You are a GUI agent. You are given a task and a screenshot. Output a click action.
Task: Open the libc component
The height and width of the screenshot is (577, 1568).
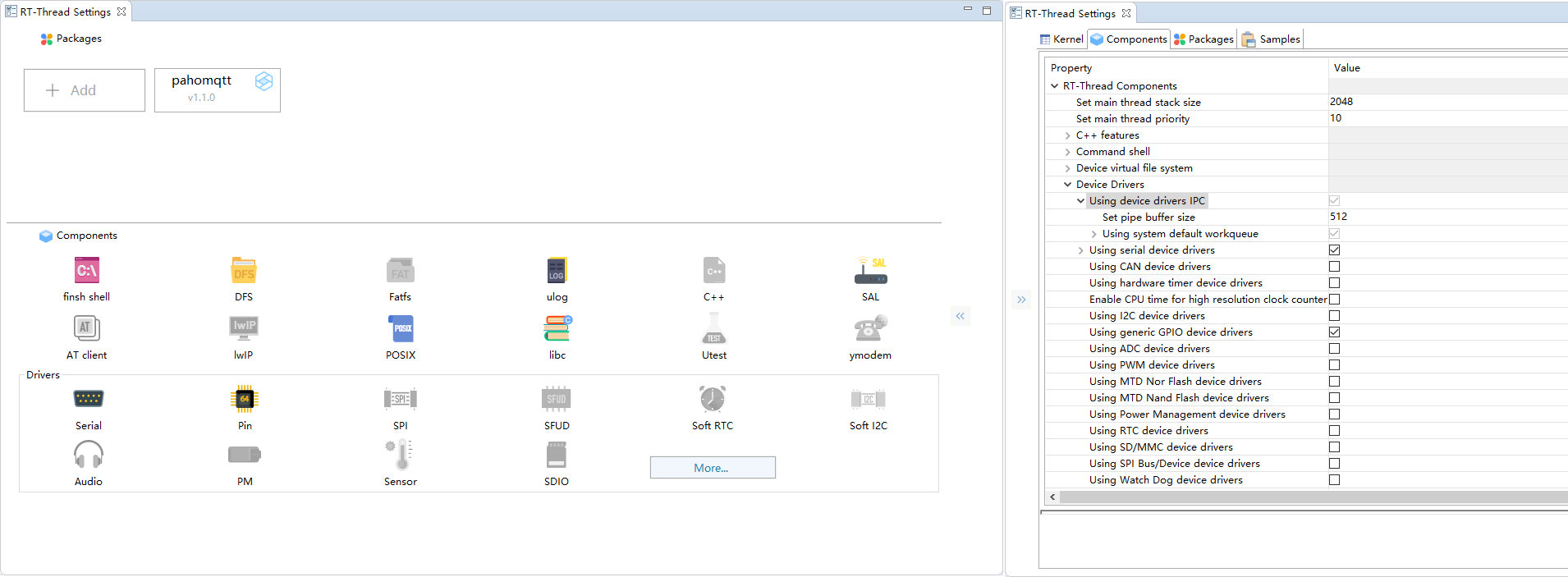(x=557, y=328)
